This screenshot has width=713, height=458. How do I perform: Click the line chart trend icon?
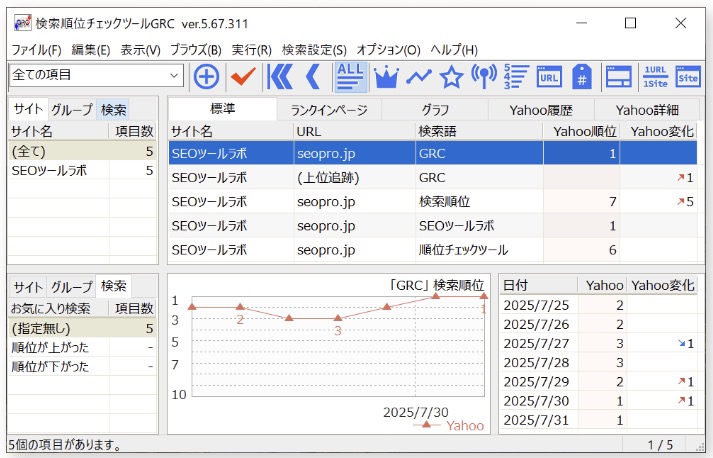[x=418, y=76]
